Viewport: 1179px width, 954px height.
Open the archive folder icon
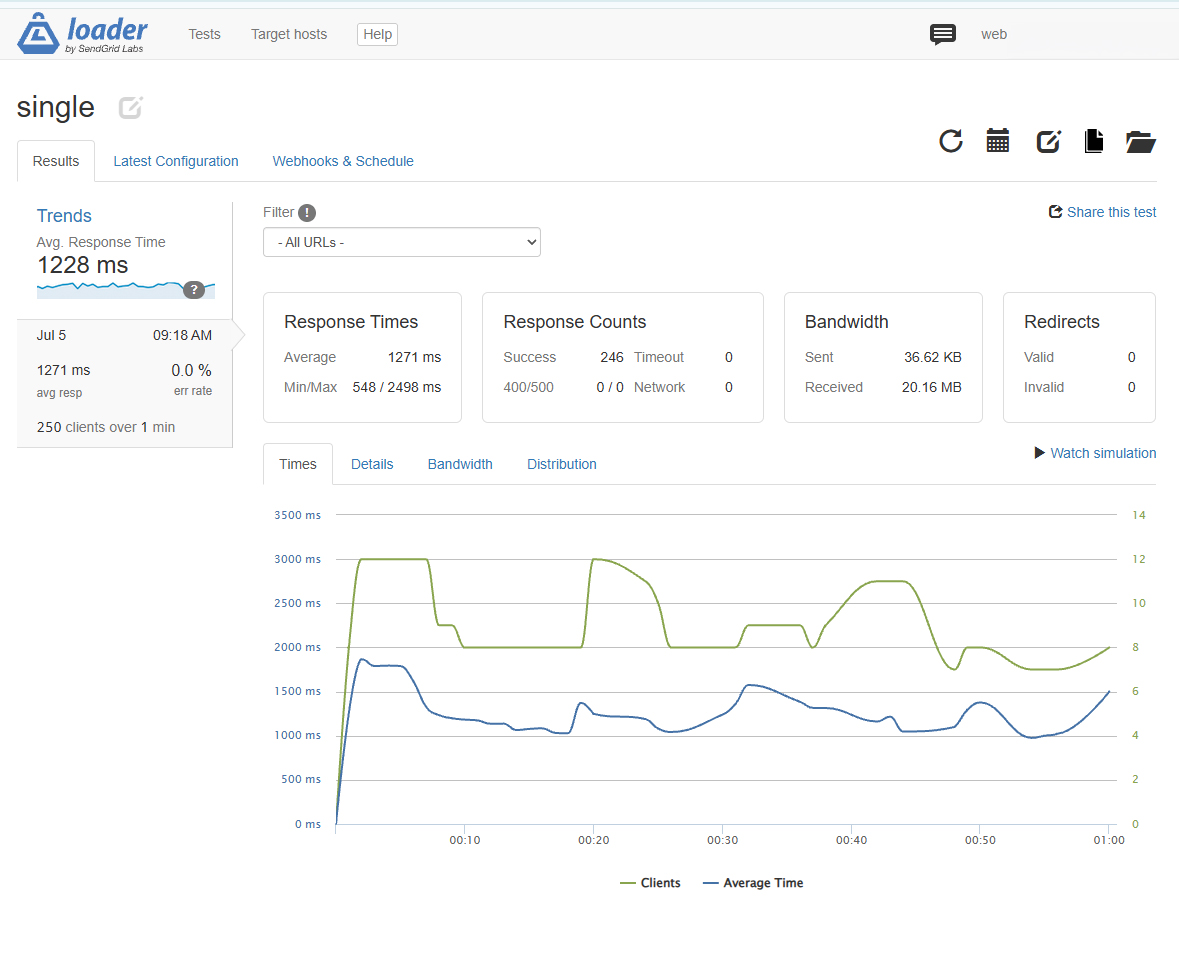(1141, 141)
